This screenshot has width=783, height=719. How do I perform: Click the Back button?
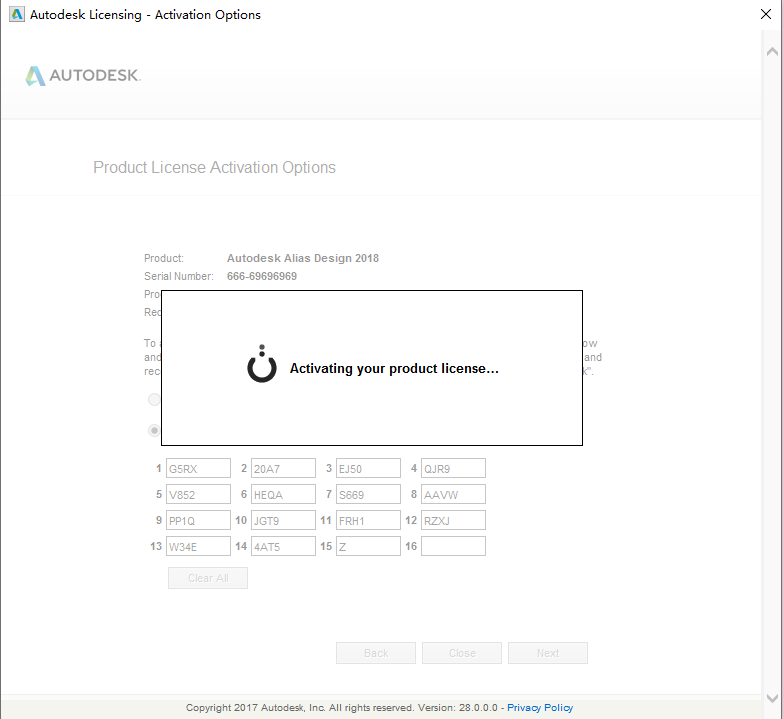pos(376,653)
